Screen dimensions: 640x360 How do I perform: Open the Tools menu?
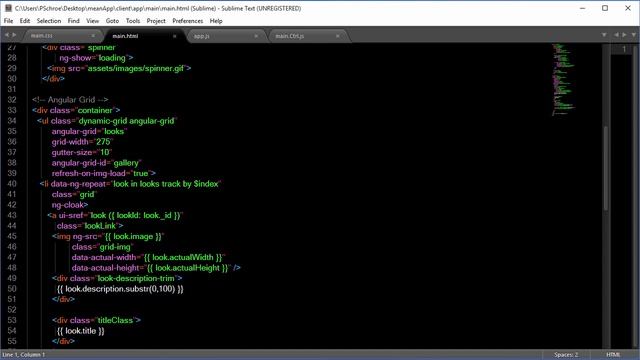133,21
